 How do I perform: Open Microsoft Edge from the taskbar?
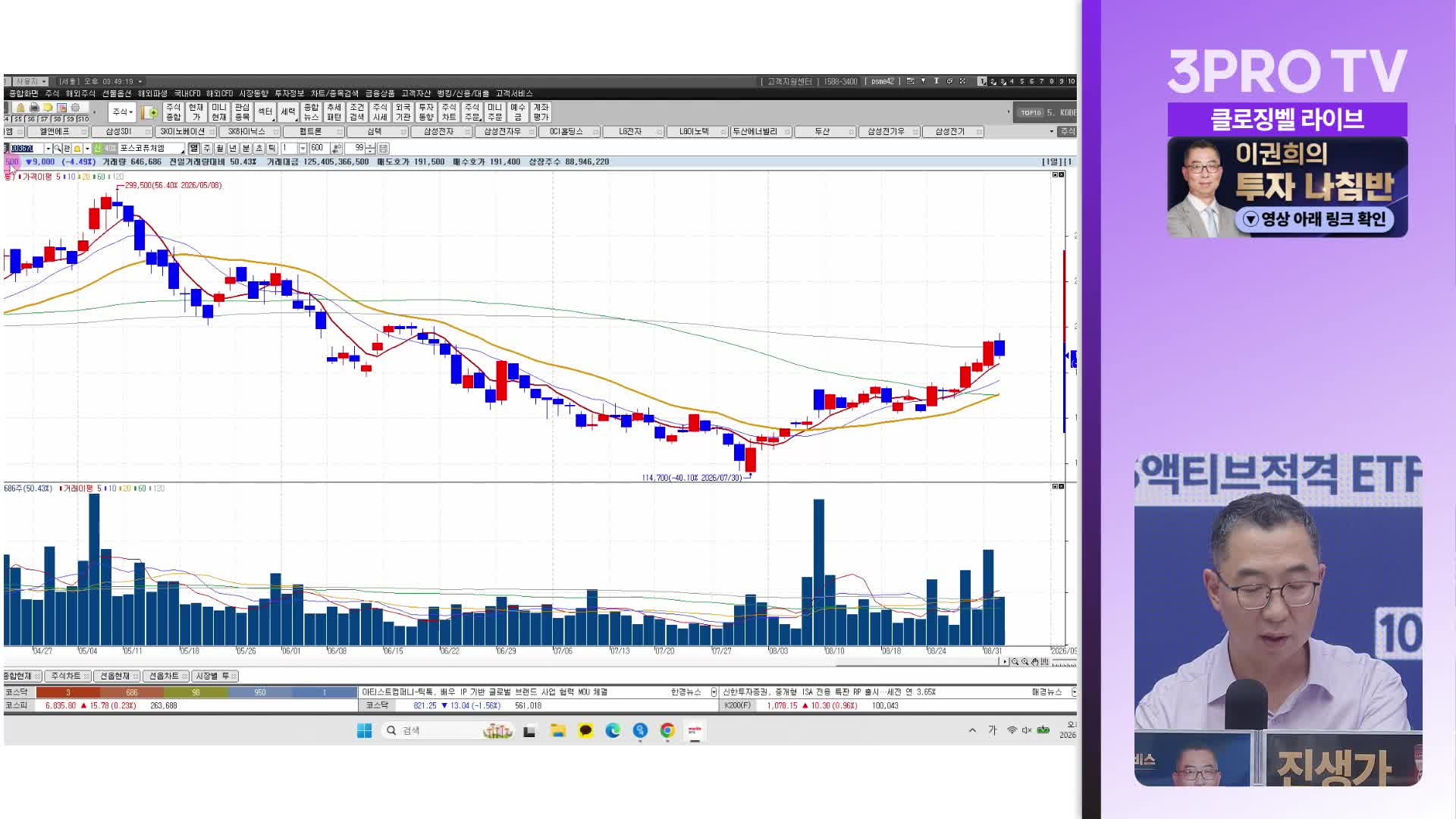click(613, 730)
